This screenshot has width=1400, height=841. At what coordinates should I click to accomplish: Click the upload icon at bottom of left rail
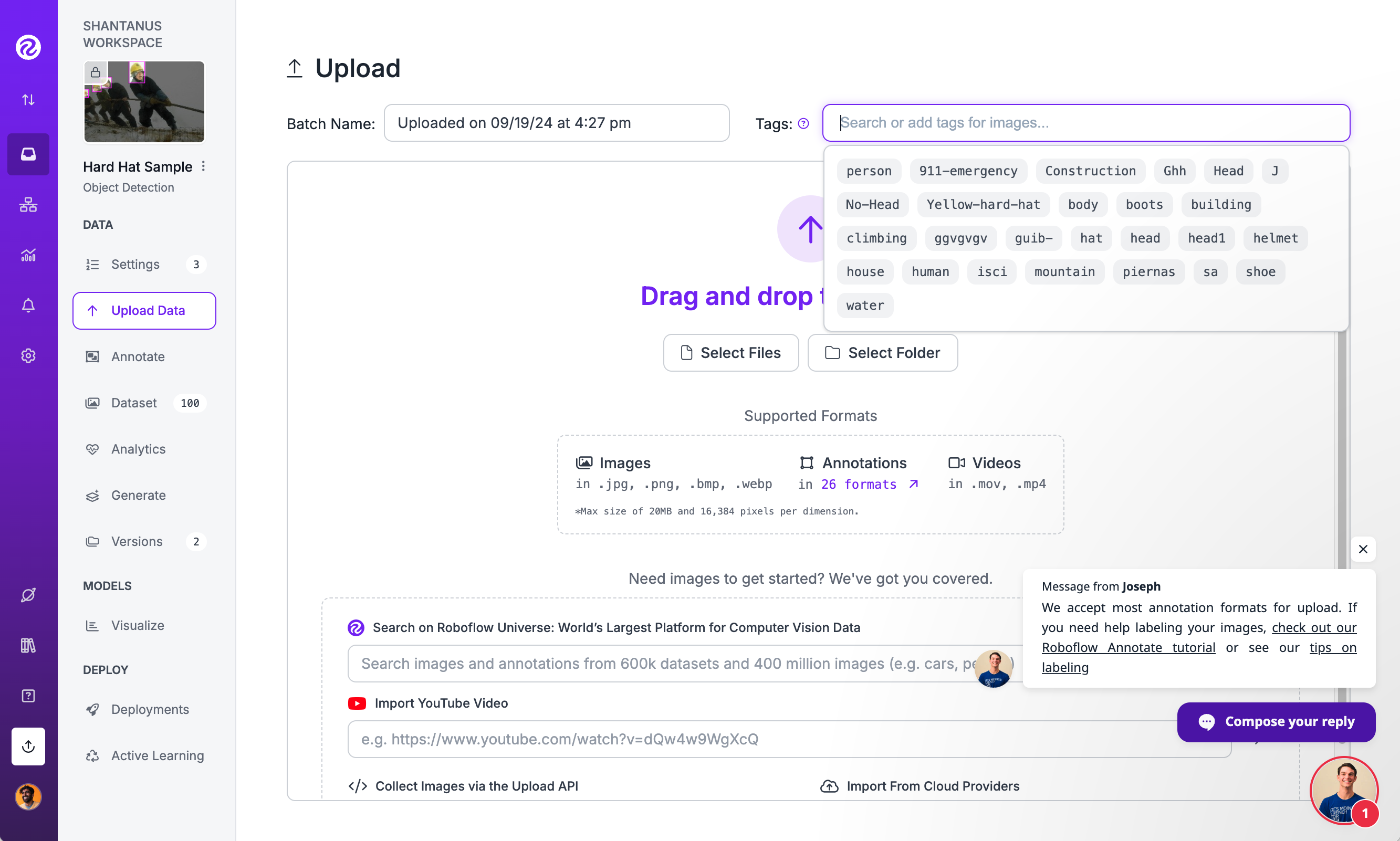pos(28,747)
